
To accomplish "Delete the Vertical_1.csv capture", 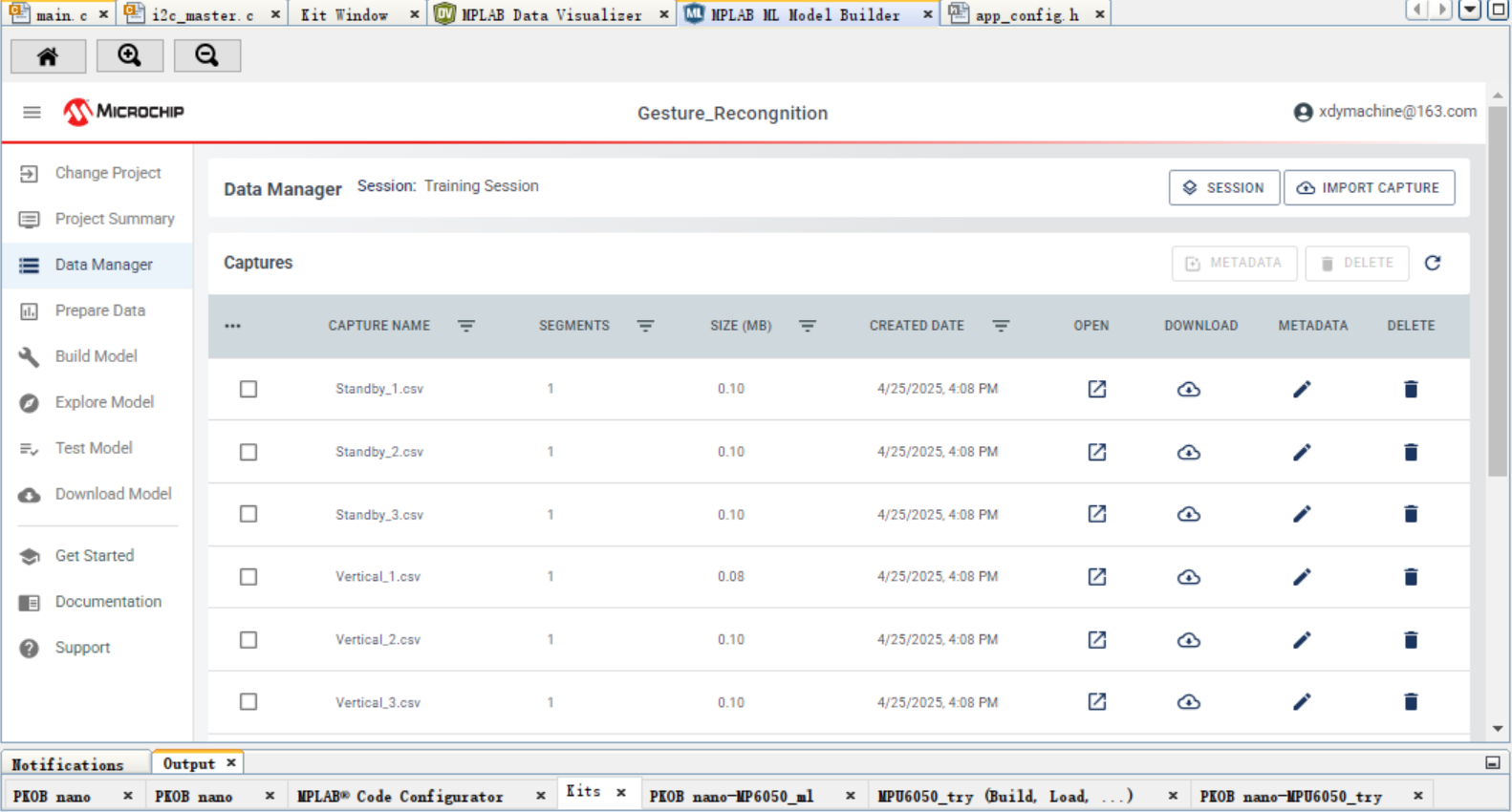I will tap(1411, 577).
